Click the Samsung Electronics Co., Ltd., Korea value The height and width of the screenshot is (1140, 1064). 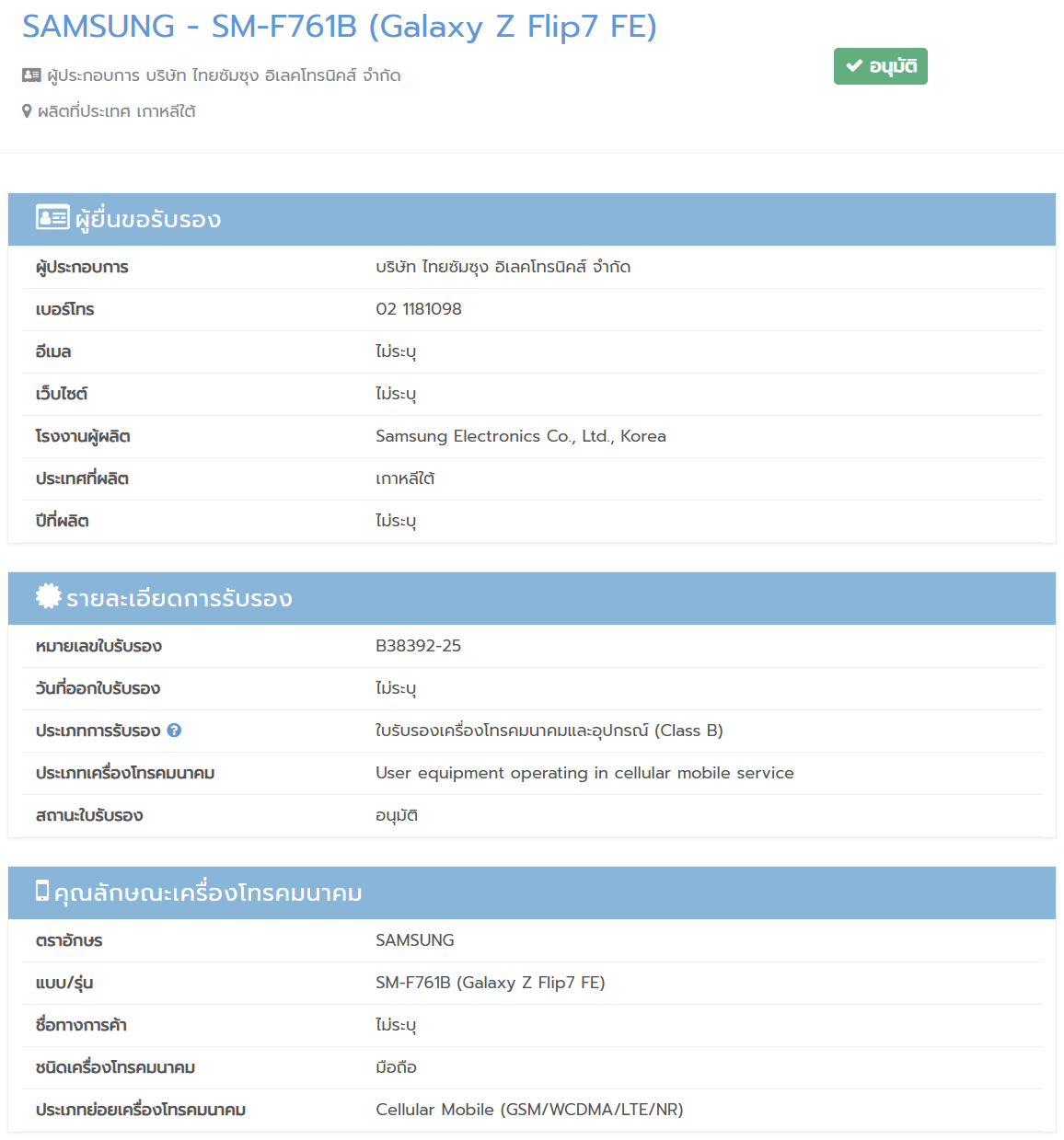(x=520, y=436)
